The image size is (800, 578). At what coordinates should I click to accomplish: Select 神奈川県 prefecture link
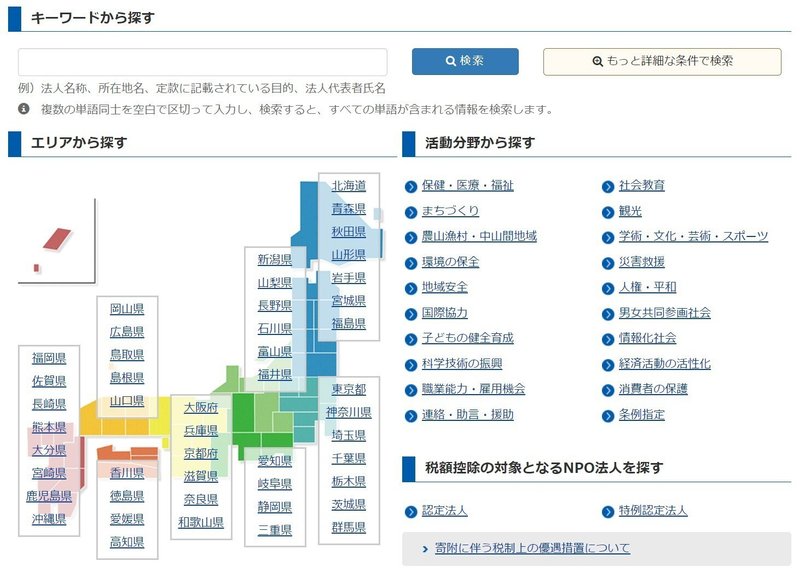[x=349, y=413]
